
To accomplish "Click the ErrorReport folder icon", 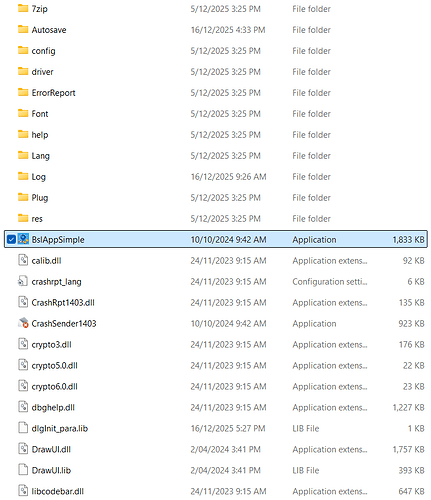I will click(23, 92).
